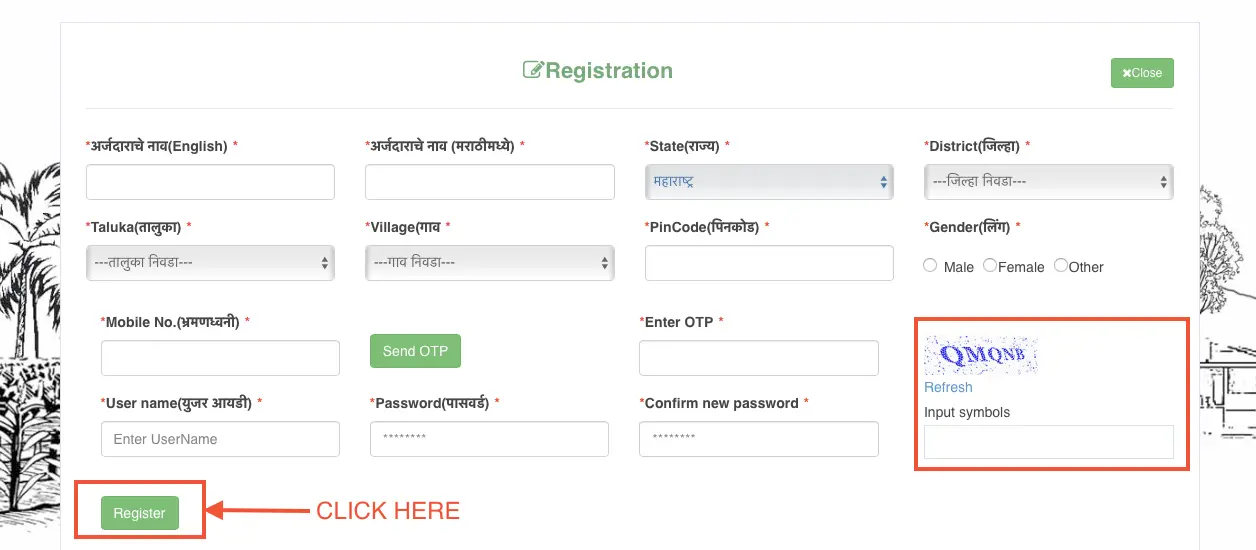Expand the District selection dropdown
Image resolution: width=1256 pixels, height=550 pixels.
coord(1048,182)
